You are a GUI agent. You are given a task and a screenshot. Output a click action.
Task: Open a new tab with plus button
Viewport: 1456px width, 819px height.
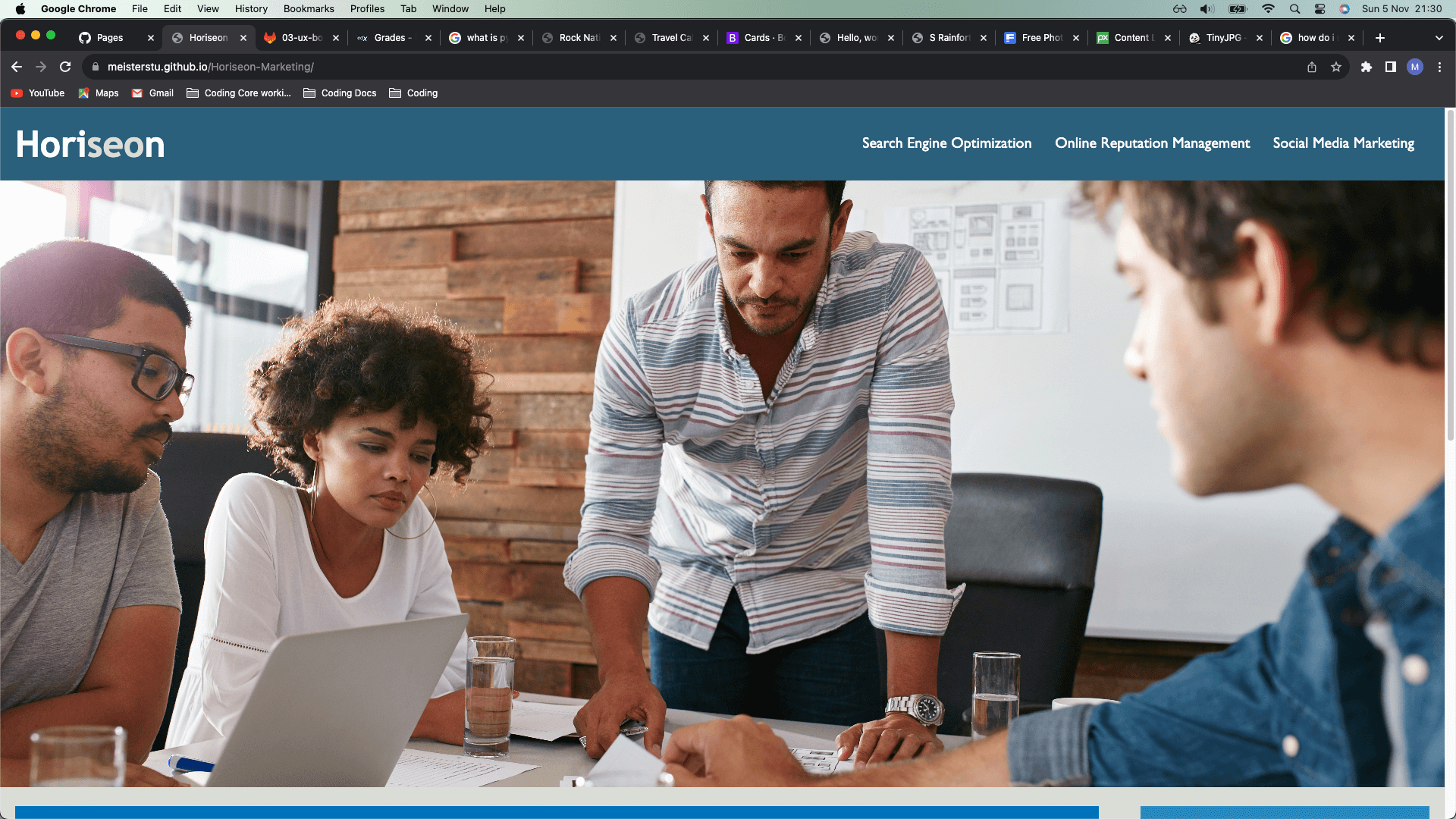[1380, 38]
